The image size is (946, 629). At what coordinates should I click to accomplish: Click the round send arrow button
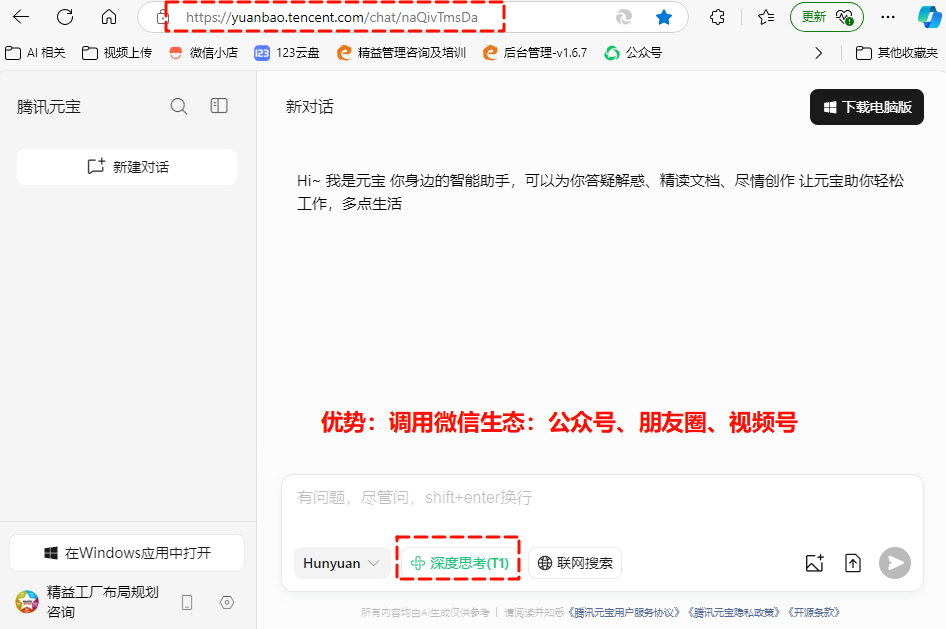(895, 563)
